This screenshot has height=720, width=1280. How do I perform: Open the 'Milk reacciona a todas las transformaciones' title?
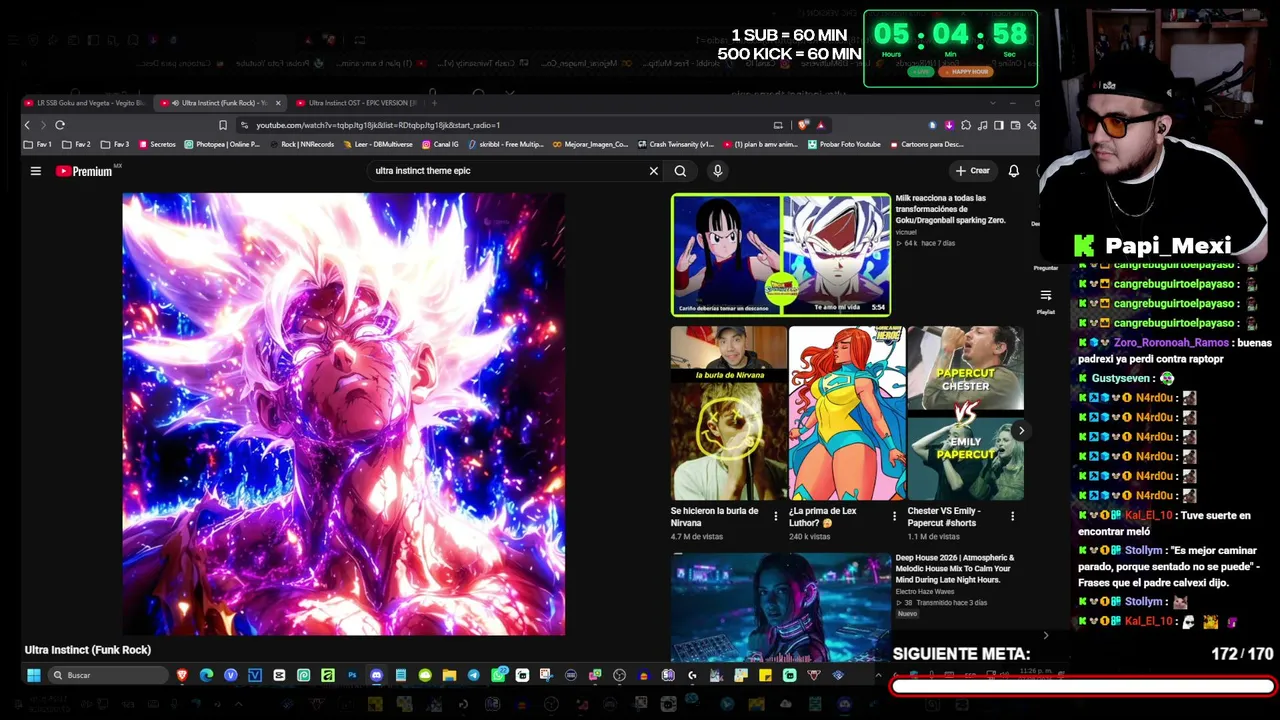950,209
